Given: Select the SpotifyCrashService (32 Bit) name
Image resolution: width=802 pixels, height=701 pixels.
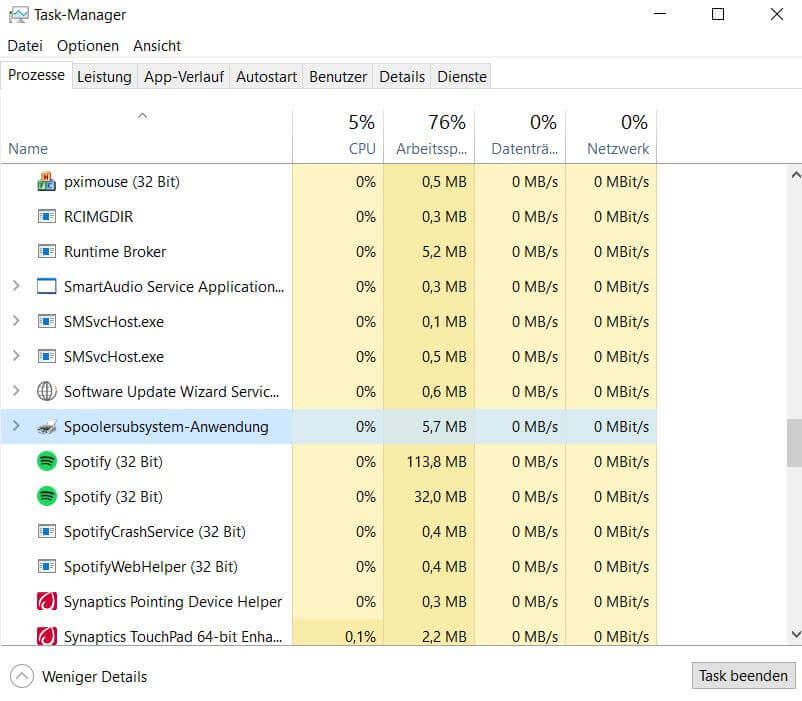Looking at the screenshot, I should click(154, 532).
